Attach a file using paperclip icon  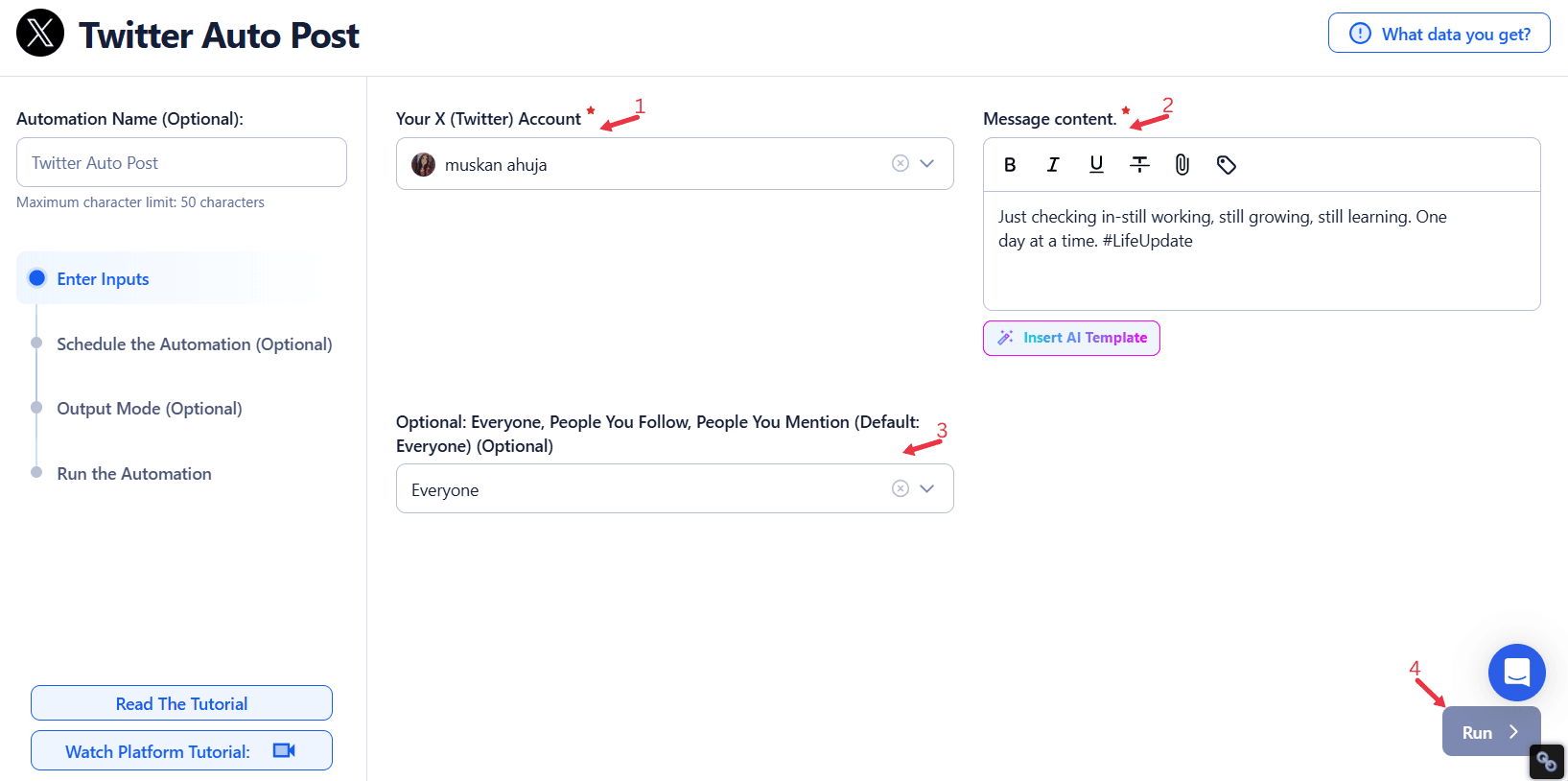pos(1182,165)
